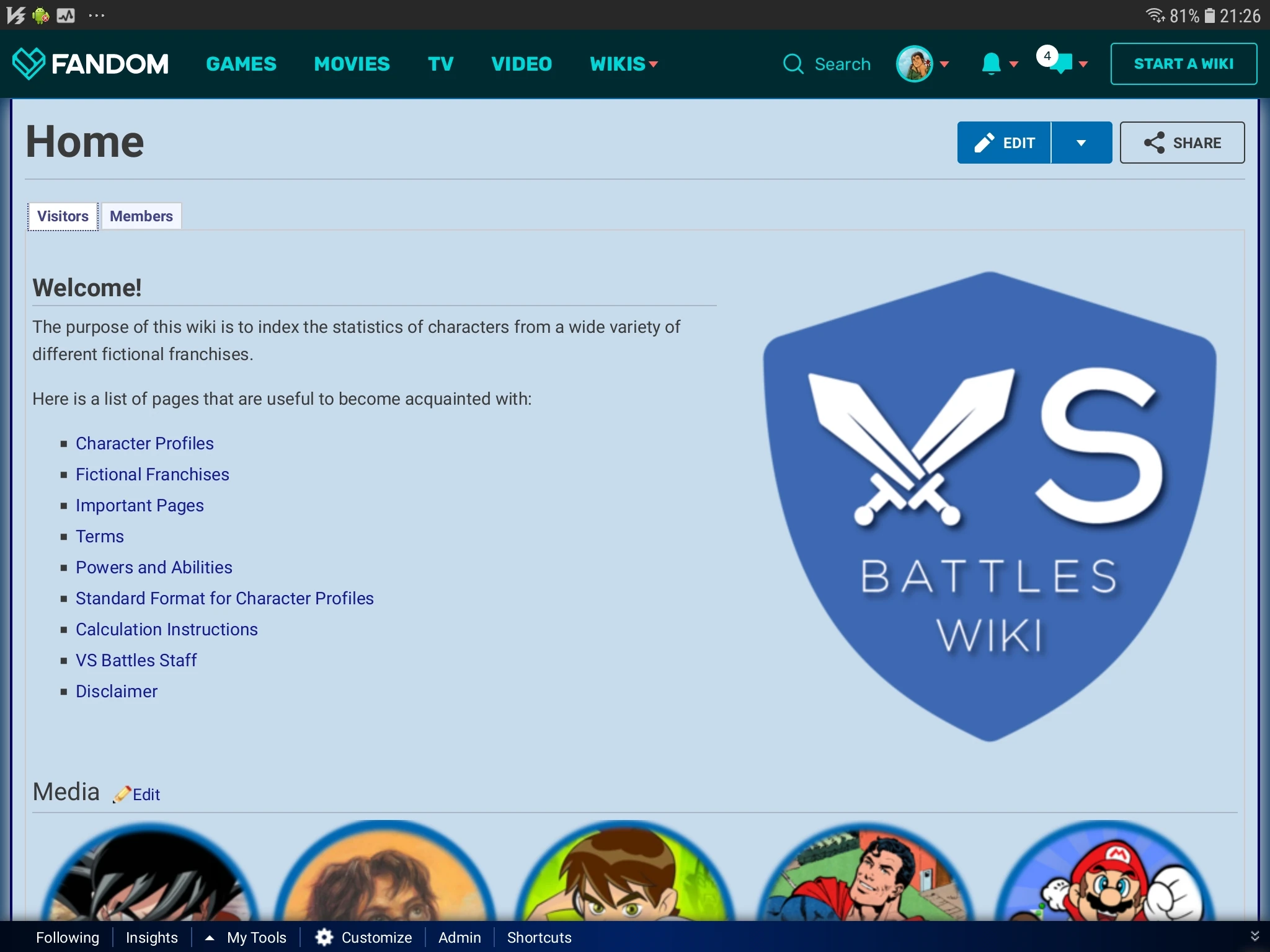This screenshot has width=1270, height=952.
Task: Click the Customize gear icon
Action: pyautogui.click(x=324, y=937)
